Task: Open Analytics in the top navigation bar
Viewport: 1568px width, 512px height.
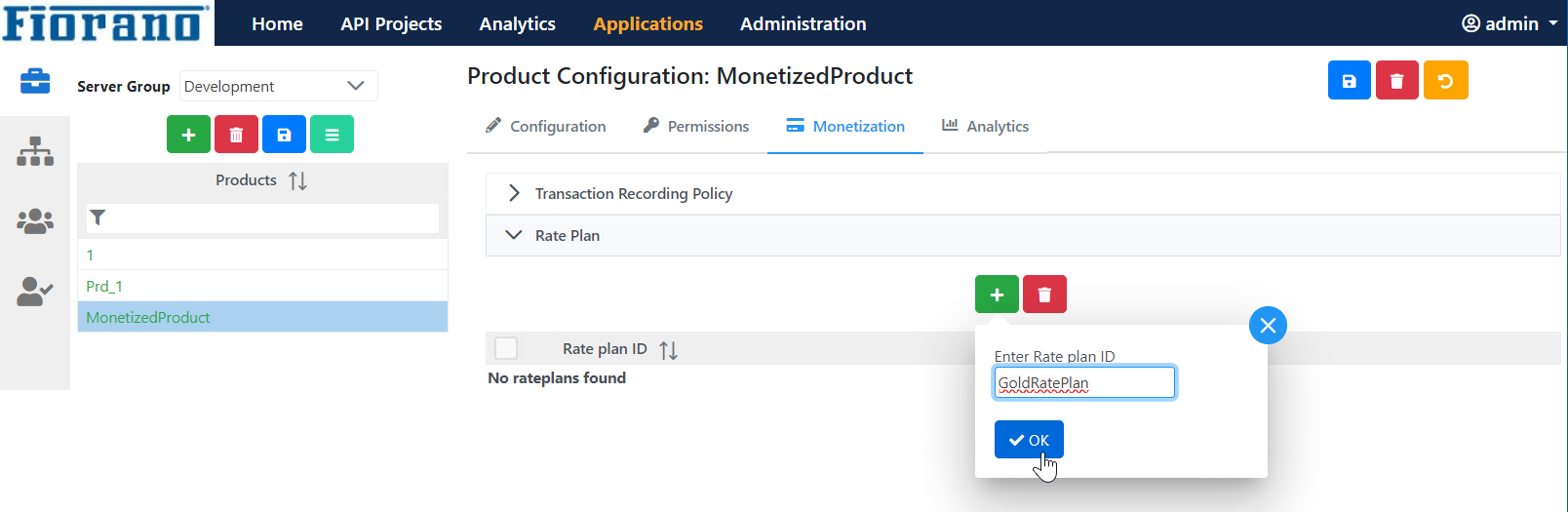Action: coord(517,23)
